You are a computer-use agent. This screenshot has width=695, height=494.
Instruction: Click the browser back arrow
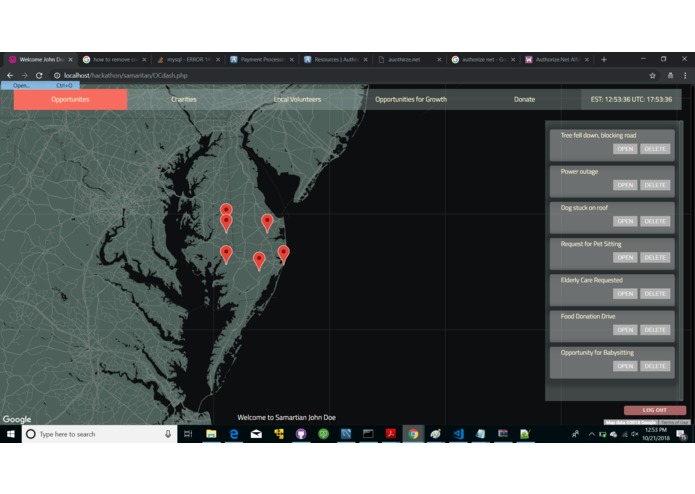click(10, 75)
